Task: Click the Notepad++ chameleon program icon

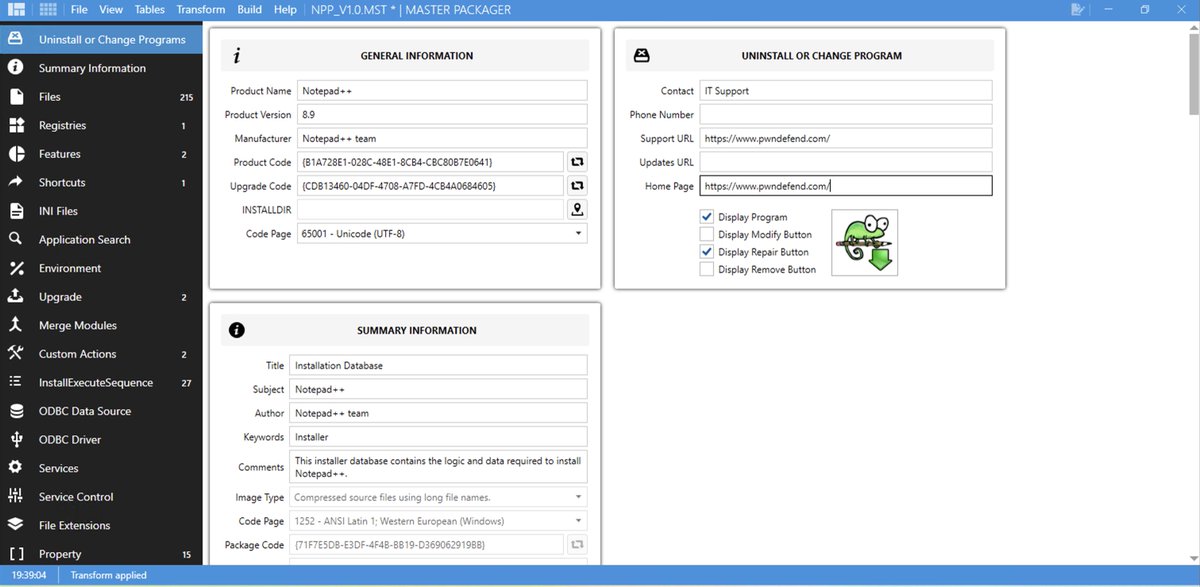Action: (865, 242)
